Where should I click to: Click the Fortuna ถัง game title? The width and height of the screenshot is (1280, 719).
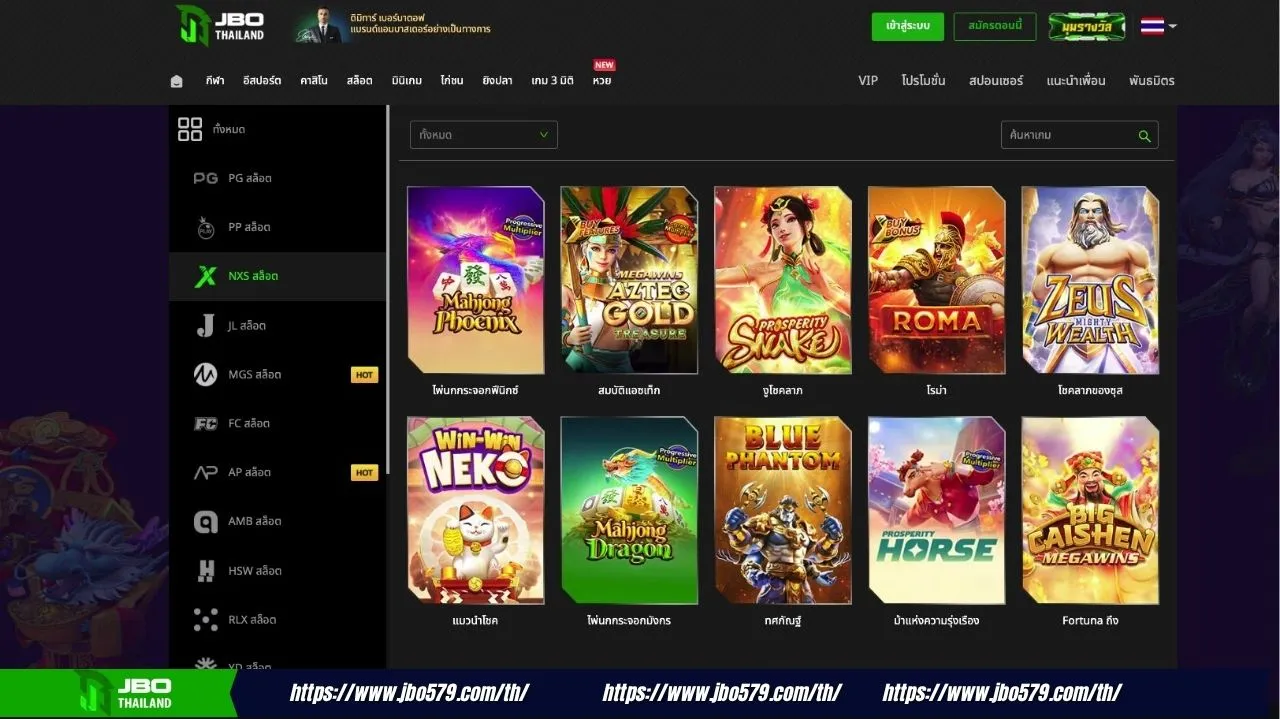[1090, 621]
